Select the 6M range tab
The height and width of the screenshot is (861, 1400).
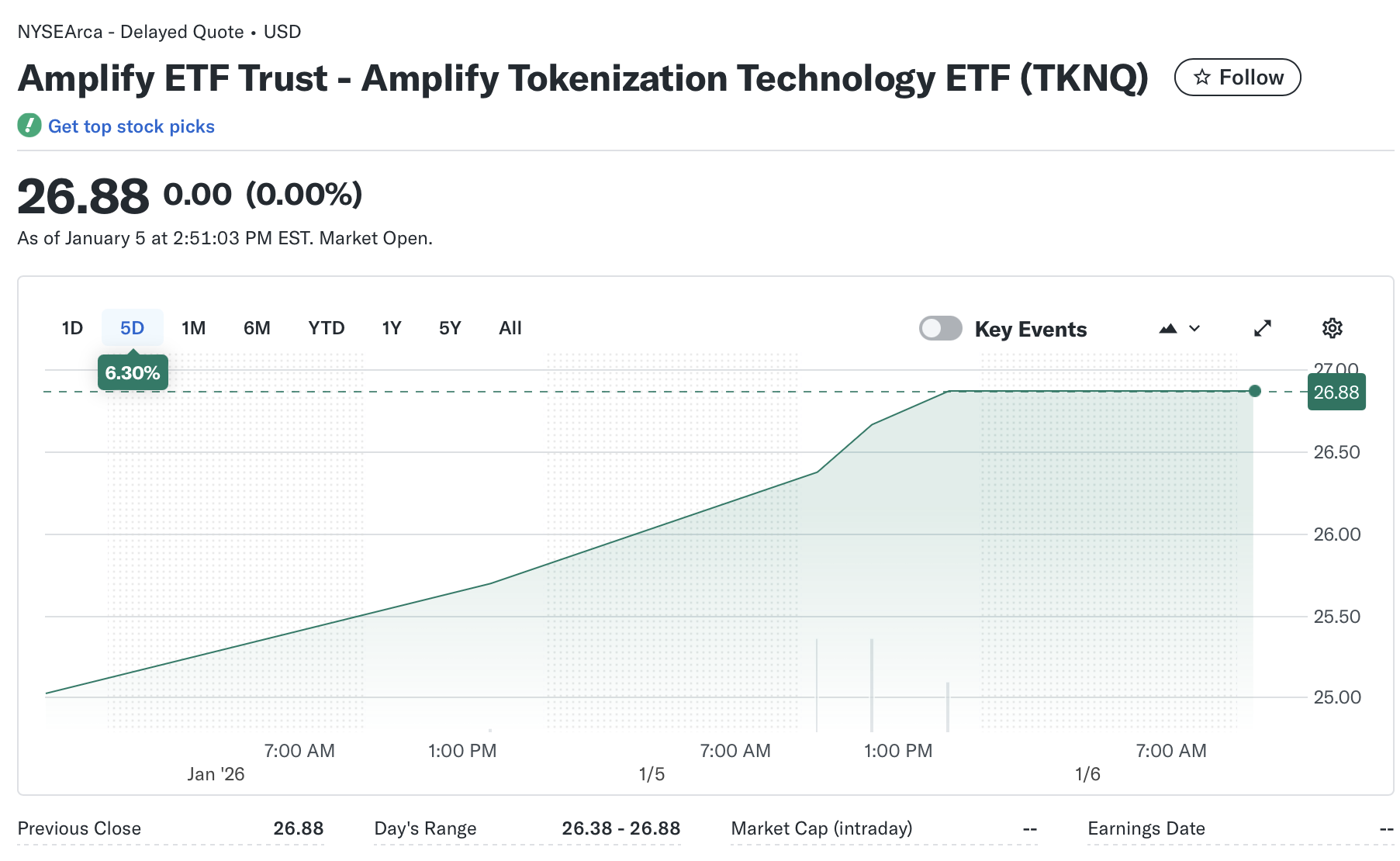(257, 328)
